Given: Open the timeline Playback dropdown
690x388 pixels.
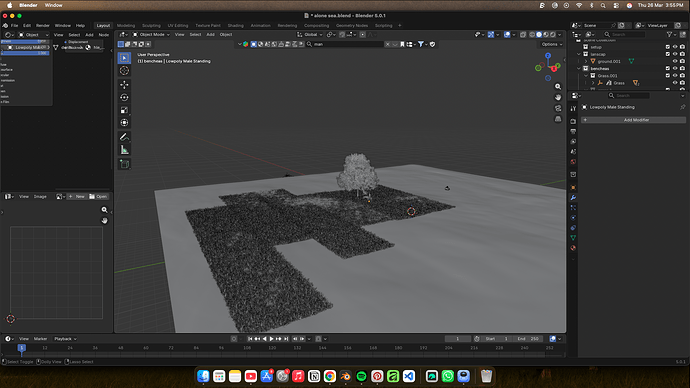Looking at the screenshot, I should (65, 339).
